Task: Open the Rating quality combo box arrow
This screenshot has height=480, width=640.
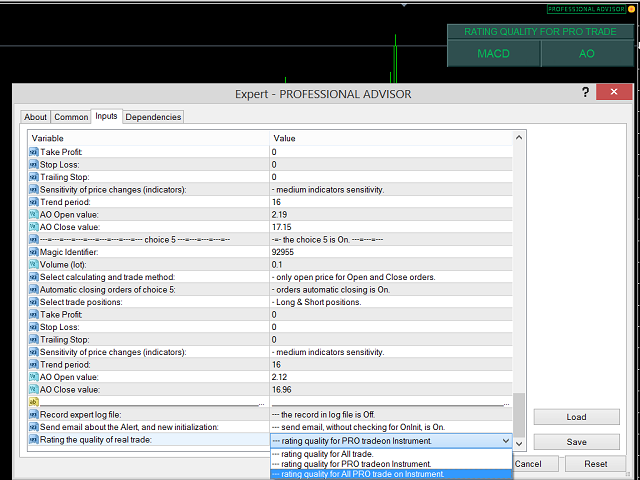Action: [x=505, y=440]
